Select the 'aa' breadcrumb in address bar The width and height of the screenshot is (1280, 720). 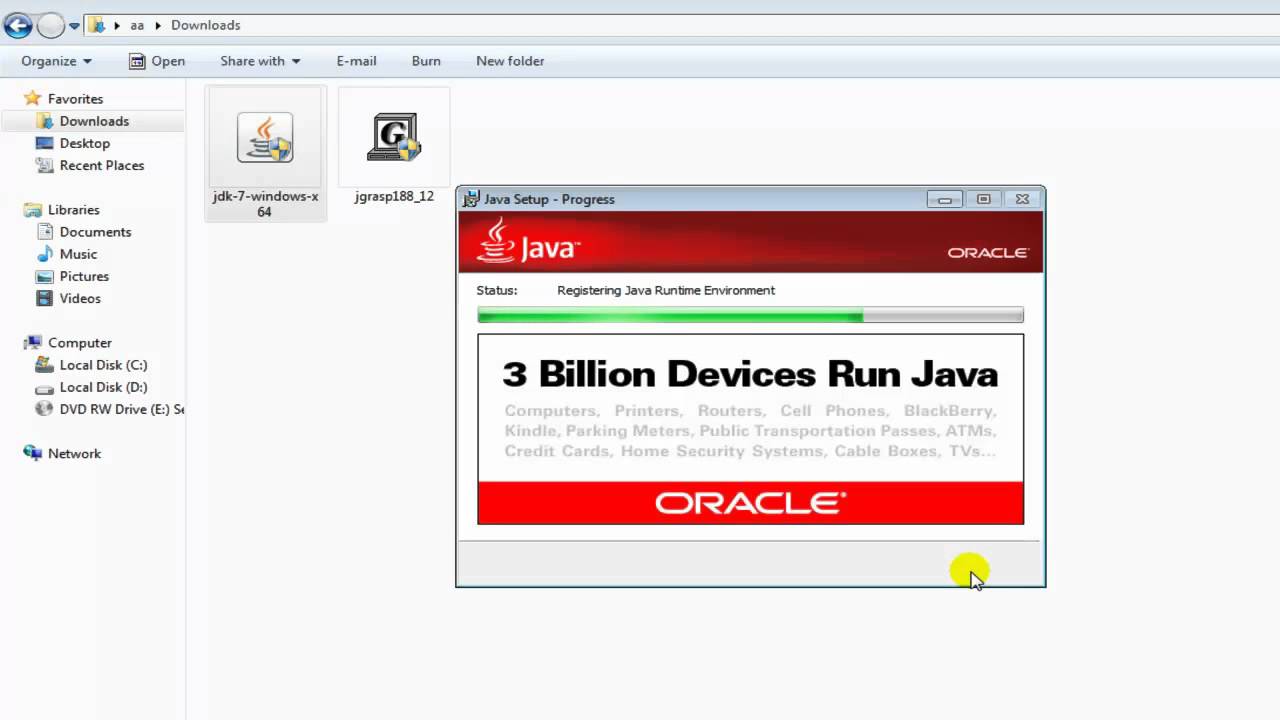coord(137,25)
